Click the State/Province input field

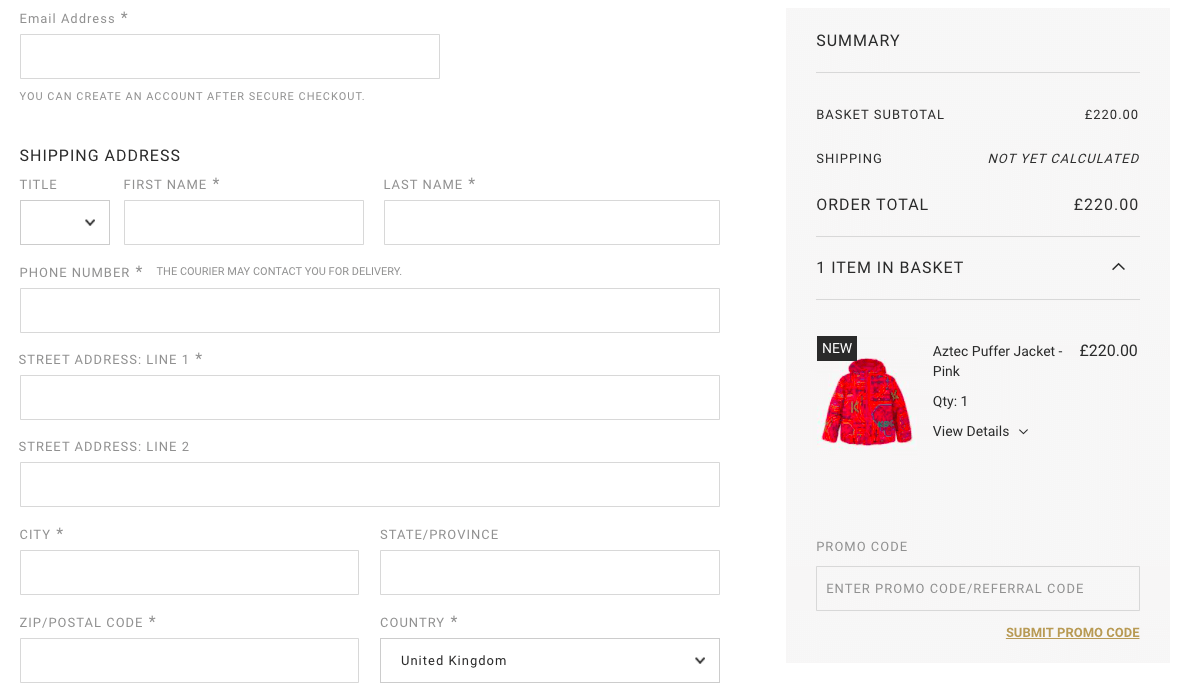tap(549, 572)
